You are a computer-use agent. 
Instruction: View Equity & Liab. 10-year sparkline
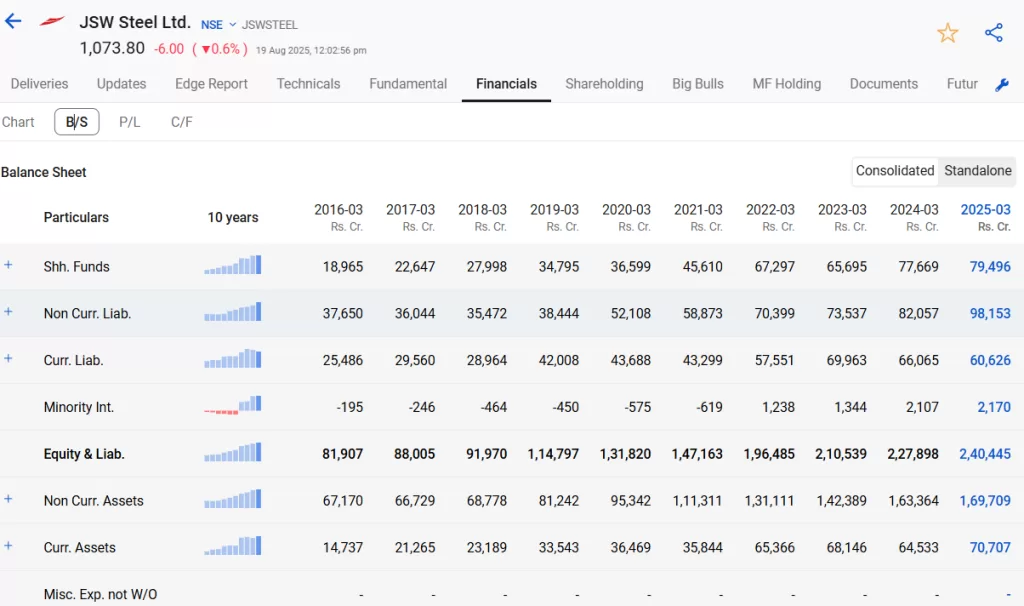tap(232, 453)
